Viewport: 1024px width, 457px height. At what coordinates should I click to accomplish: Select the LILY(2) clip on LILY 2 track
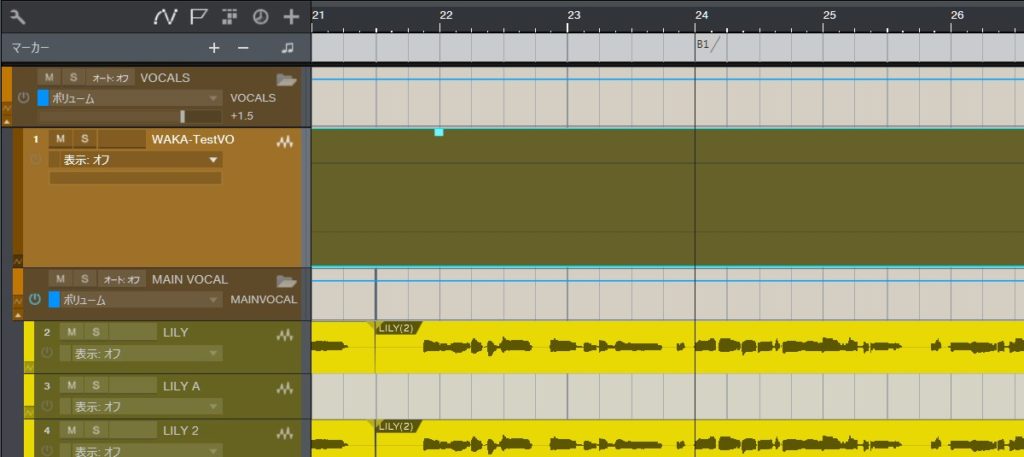[699, 439]
